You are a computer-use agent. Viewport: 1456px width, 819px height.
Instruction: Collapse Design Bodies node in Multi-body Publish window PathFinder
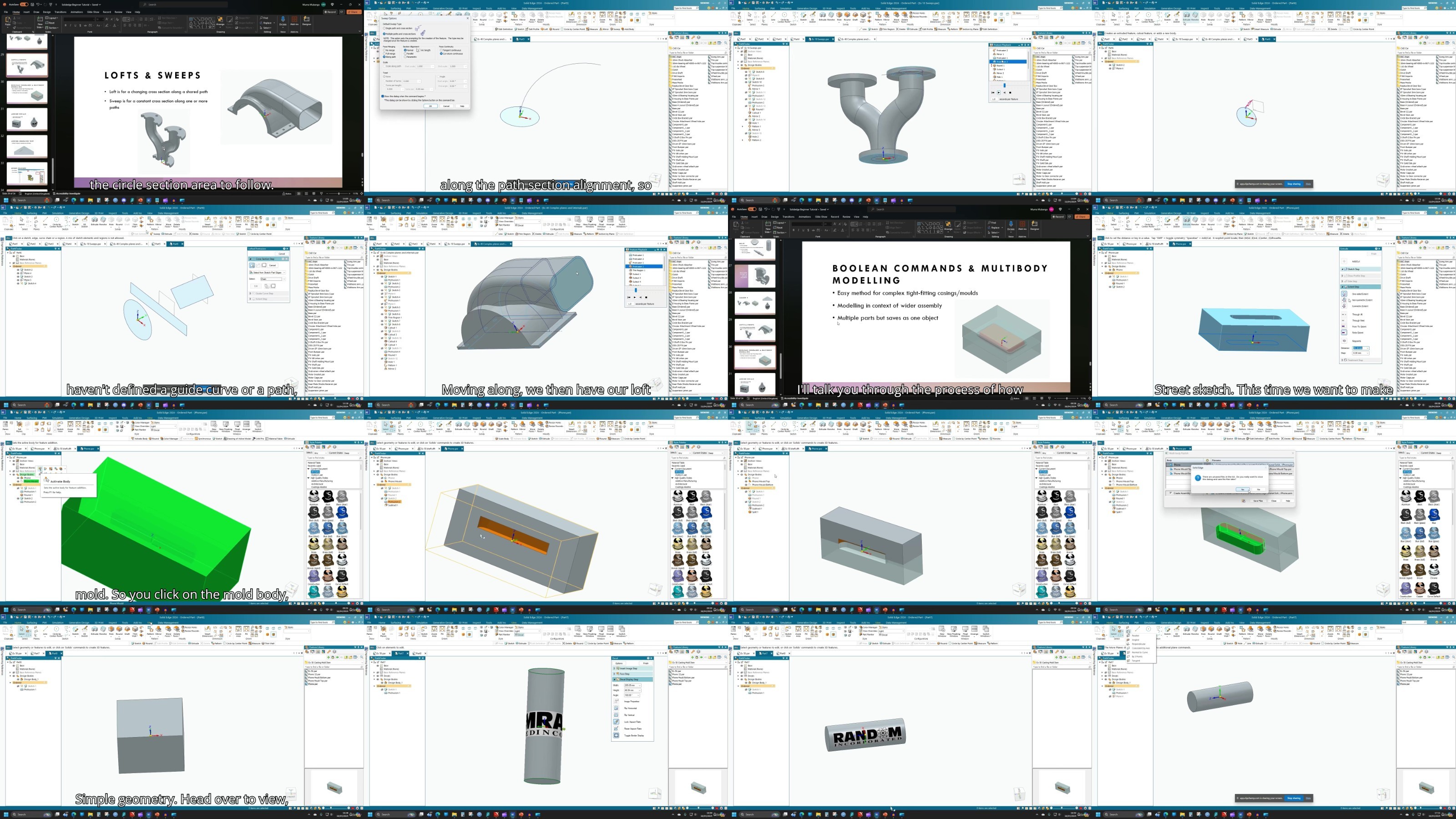coord(1102,475)
